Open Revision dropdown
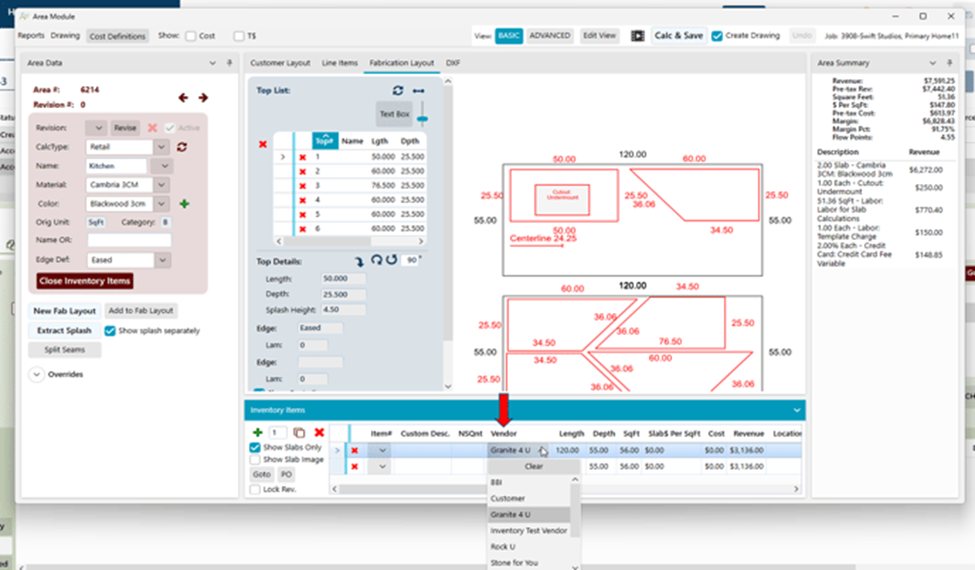Screen dimensions: 975x570 pos(96,127)
